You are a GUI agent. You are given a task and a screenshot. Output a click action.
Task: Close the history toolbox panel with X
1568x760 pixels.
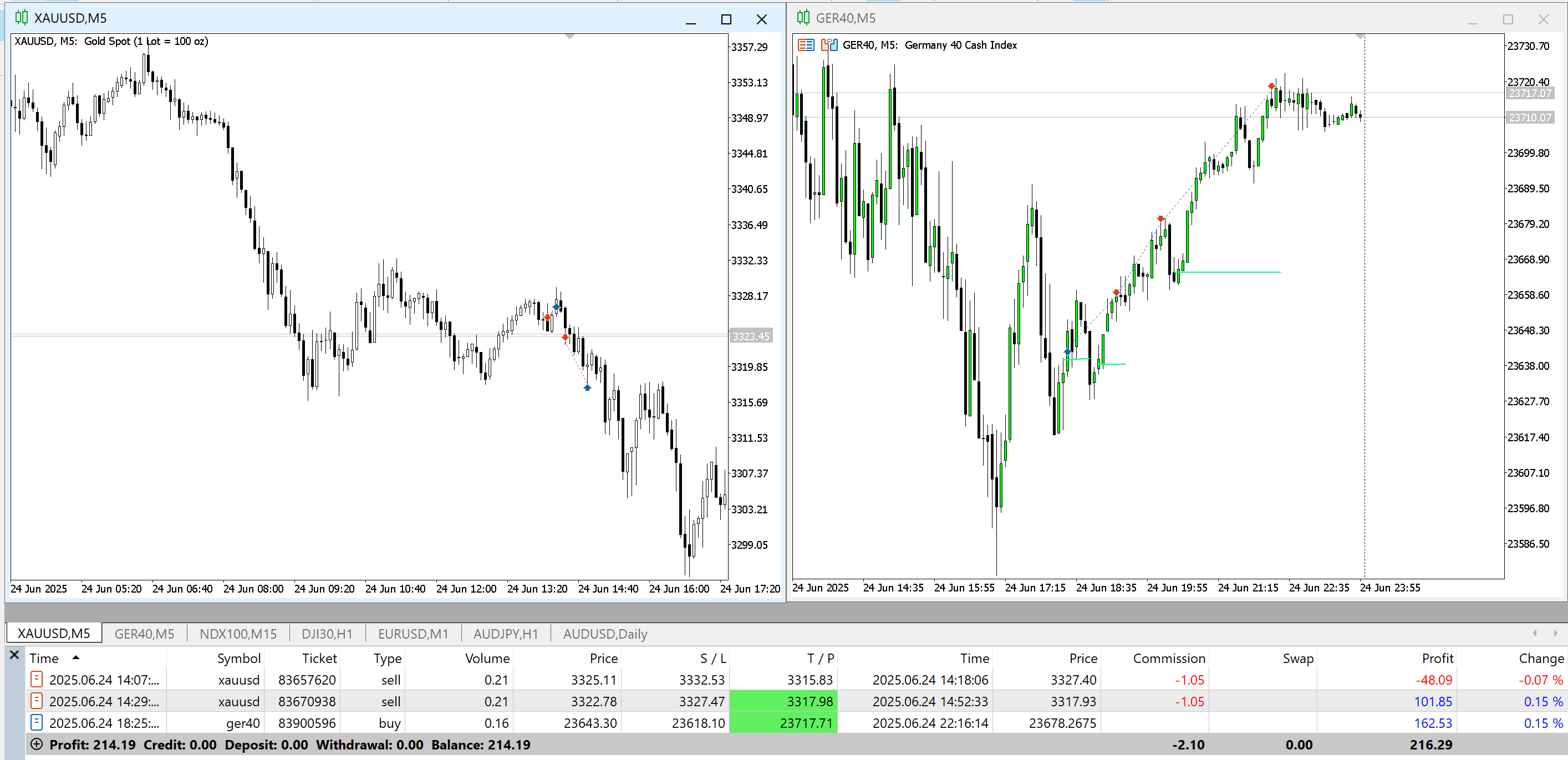pyautogui.click(x=14, y=655)
